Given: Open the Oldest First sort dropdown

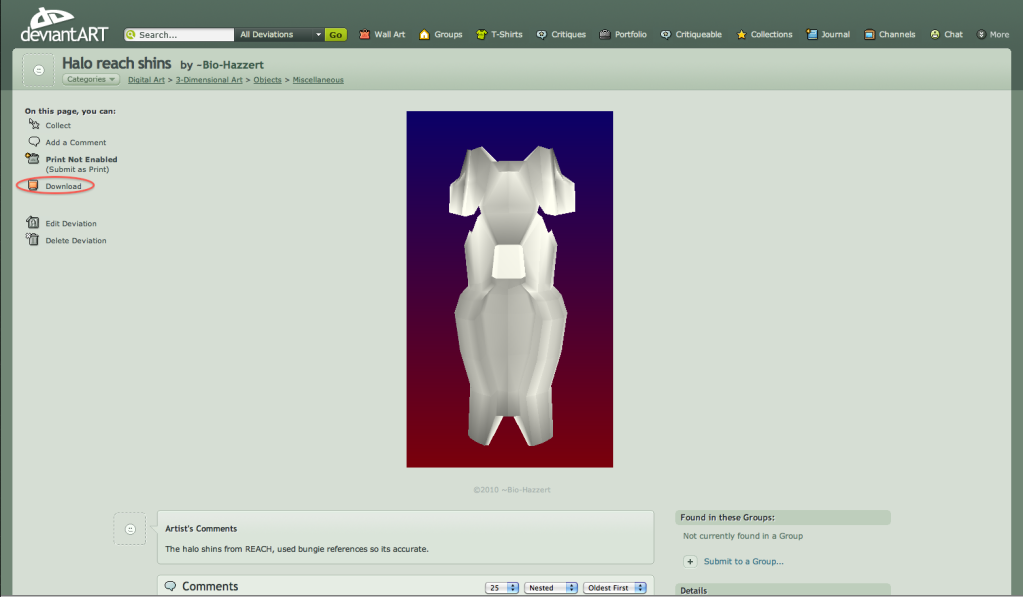Looking at the screenshot, I should click(x=615, y=588).
